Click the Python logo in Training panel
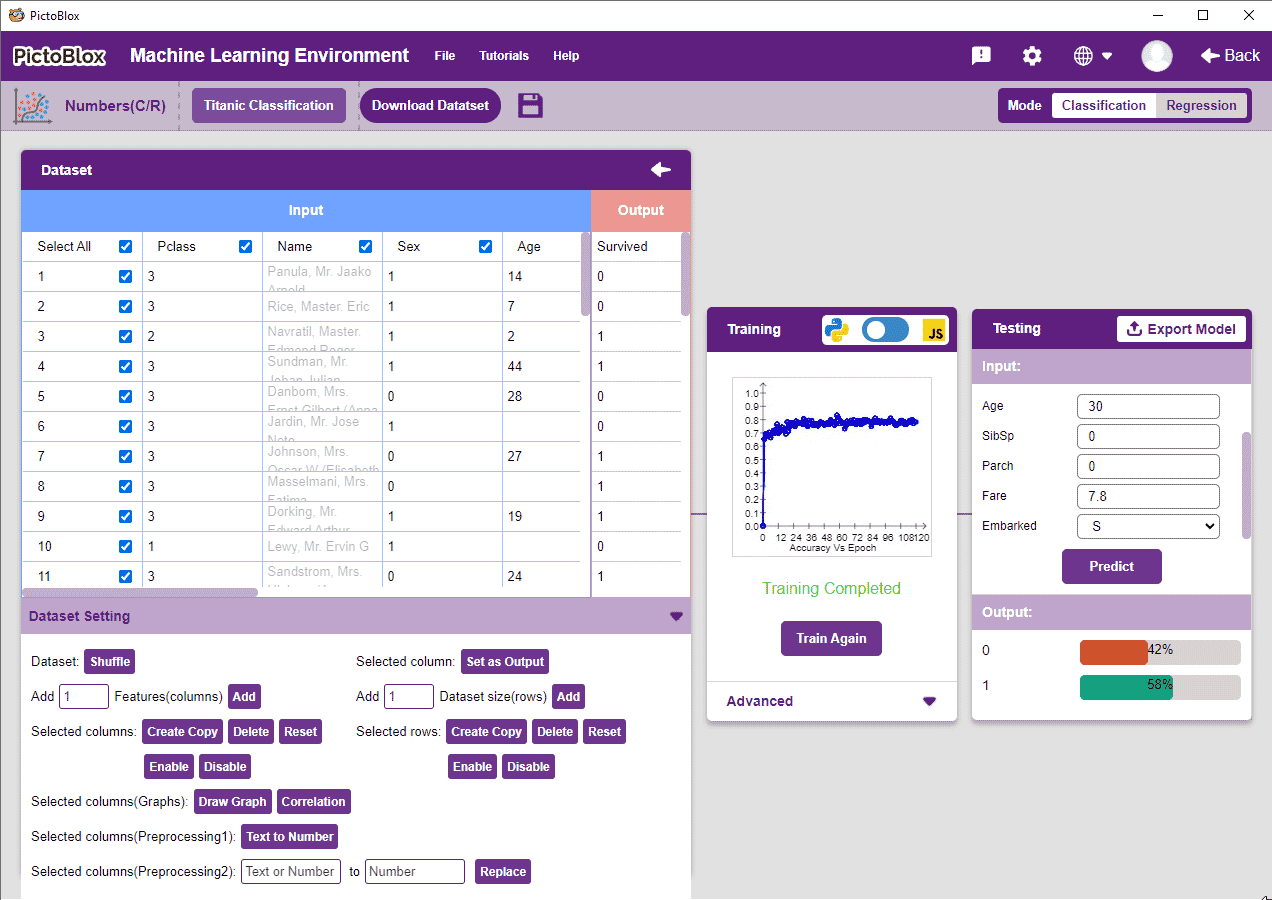1272x900 pixels. tap(837, 330)
